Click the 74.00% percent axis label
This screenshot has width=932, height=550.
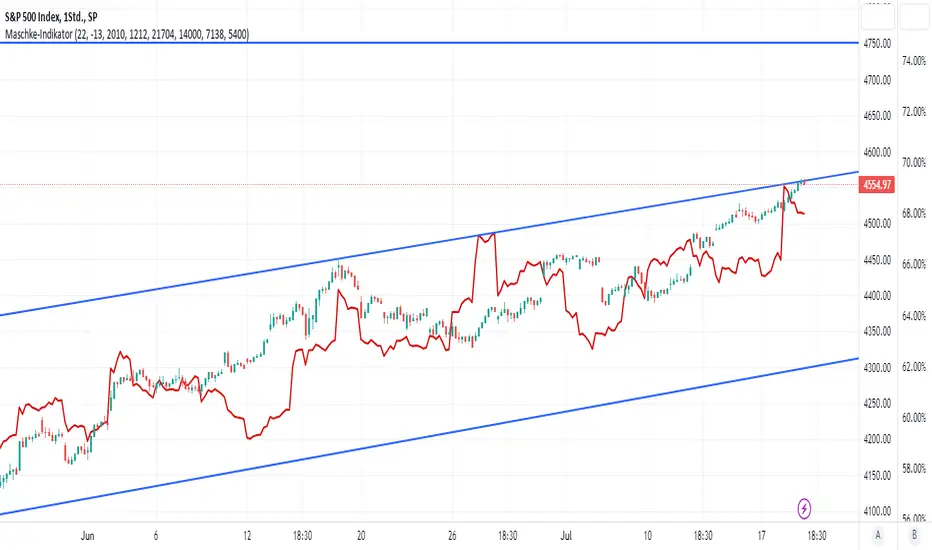(914, 61)
